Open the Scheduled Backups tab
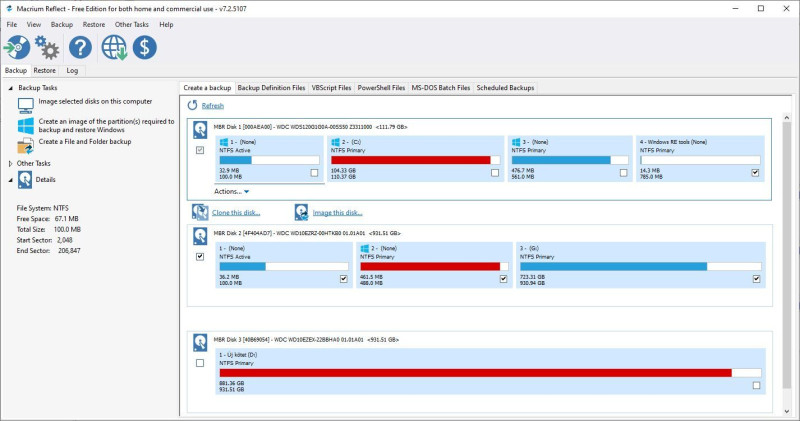Screen dimensions: 800x421 (505, 88)
